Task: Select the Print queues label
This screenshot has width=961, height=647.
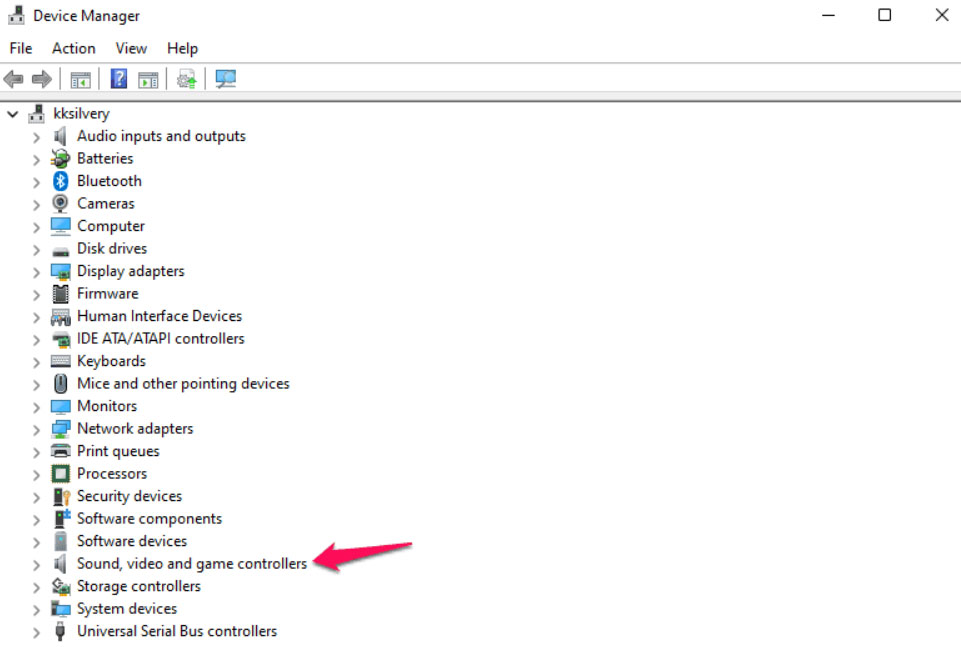Action: click(118, 452)
